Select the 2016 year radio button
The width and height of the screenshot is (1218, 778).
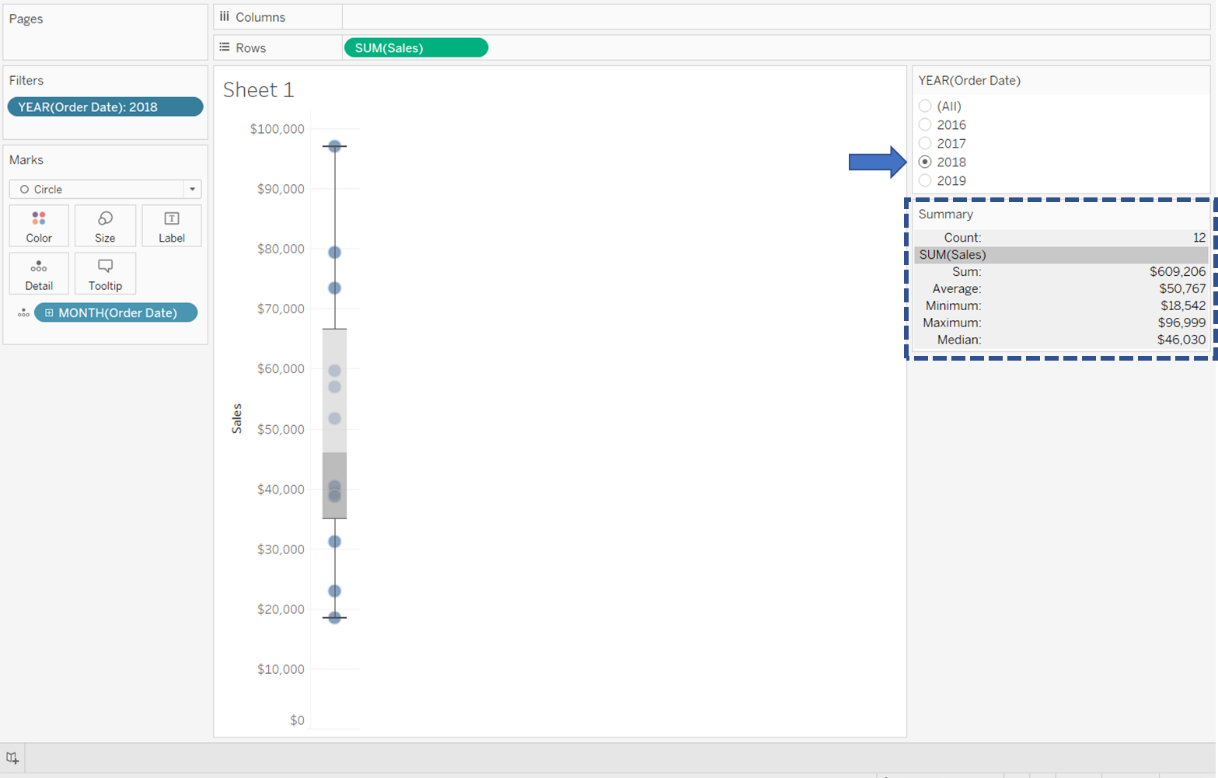[x=925, y=125]
